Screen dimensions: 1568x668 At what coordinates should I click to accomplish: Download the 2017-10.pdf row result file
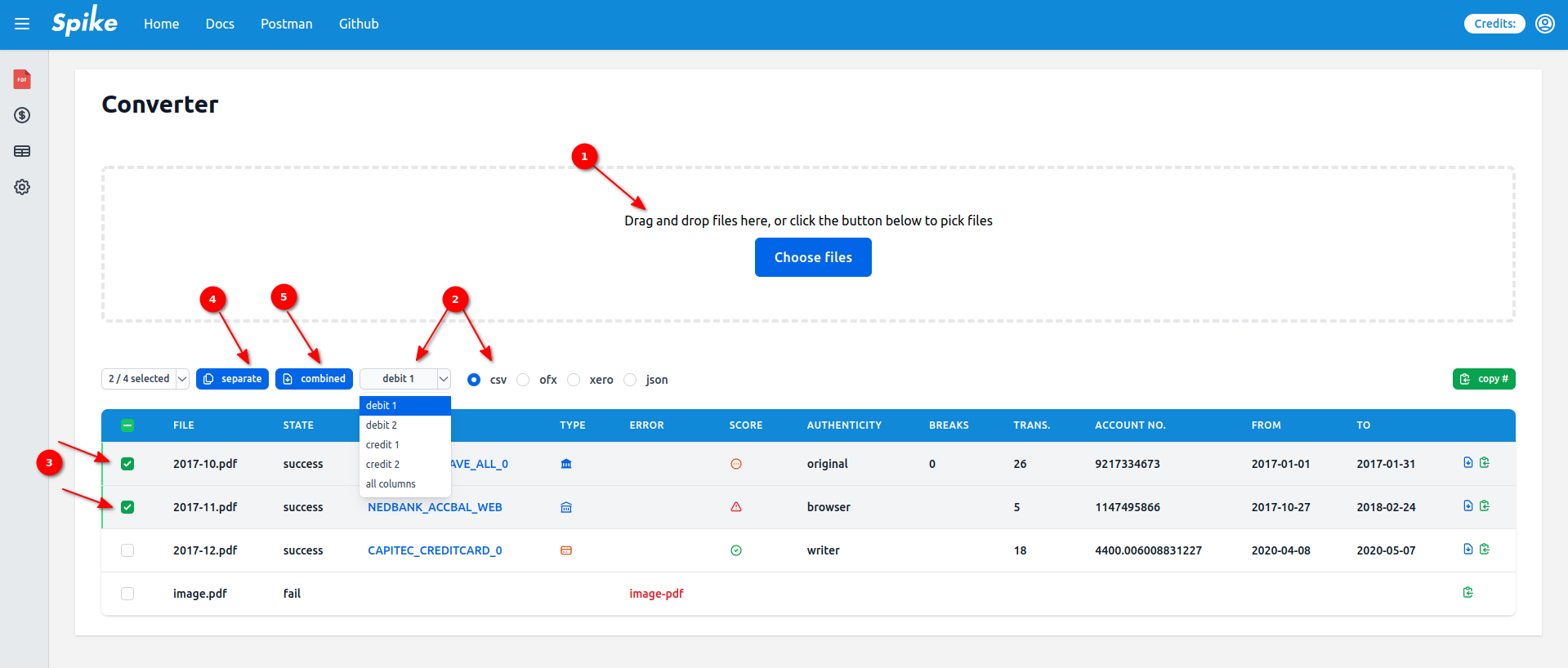[x=1467, y=463]
